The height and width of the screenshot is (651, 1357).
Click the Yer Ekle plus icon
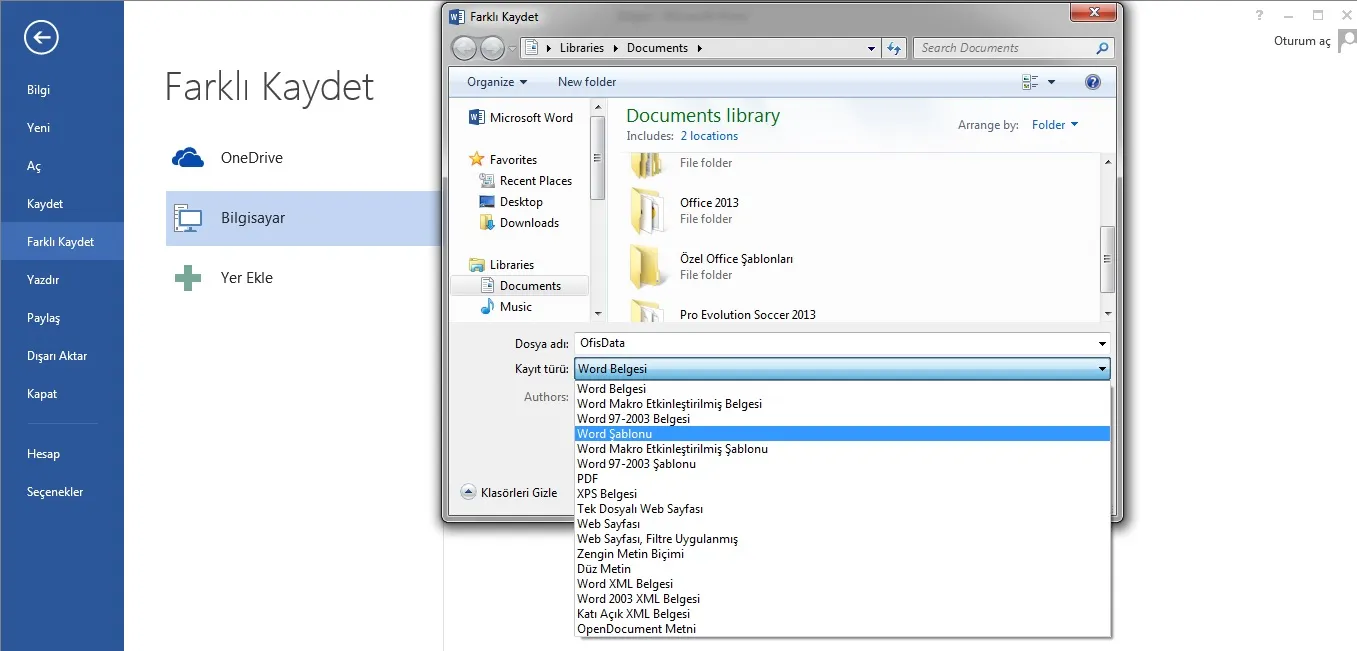click(188, 278)
